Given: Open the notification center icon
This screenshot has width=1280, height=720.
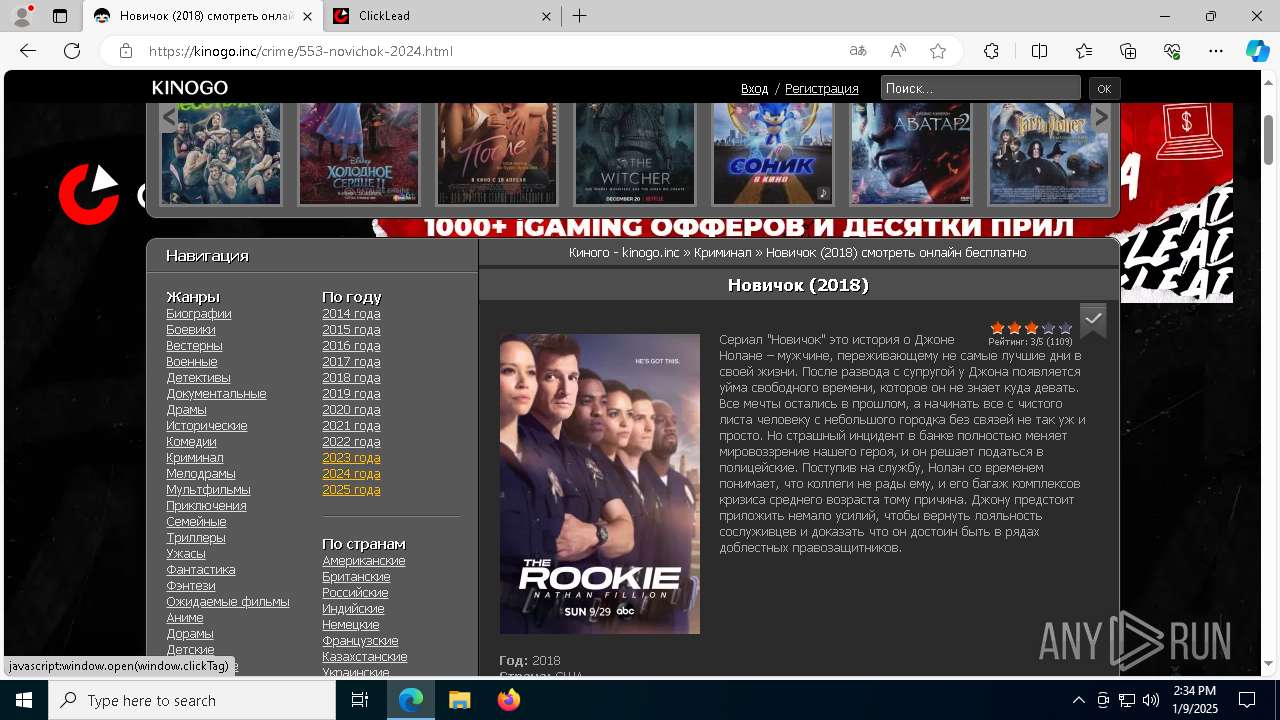Looking at the screenshot, I should tap(1247, 700).
